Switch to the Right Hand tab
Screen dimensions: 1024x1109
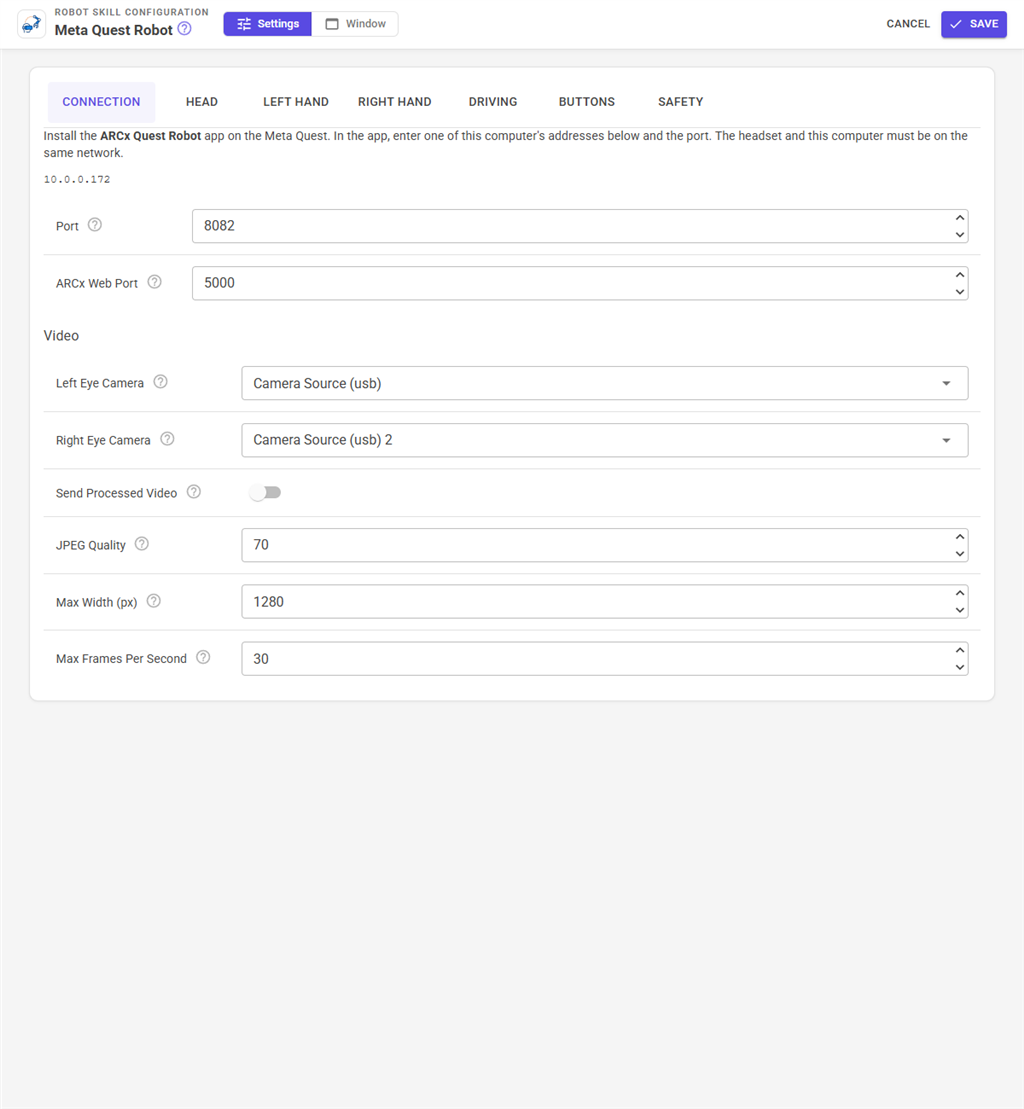click(395, 102)
